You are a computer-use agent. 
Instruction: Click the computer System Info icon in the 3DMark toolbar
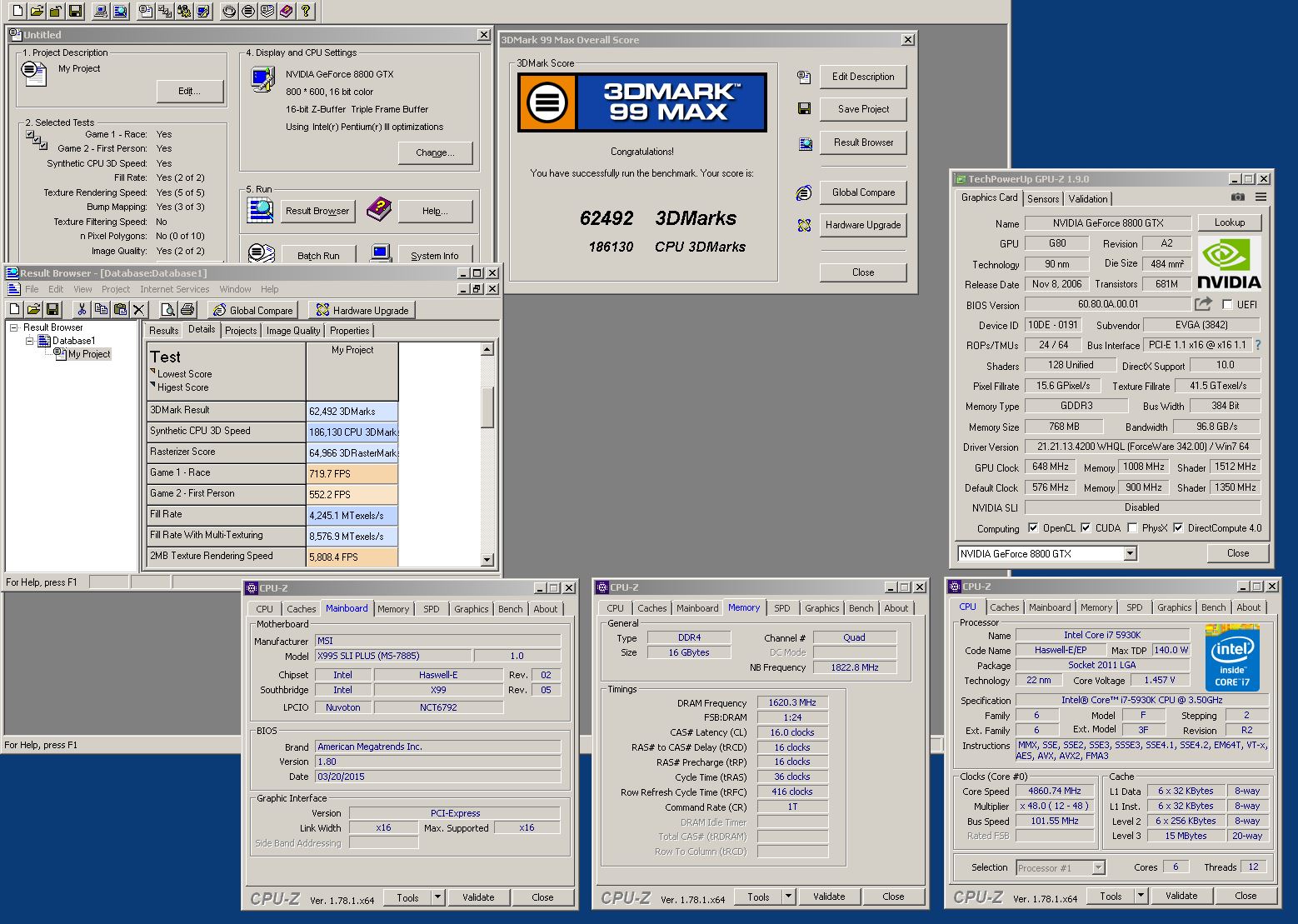point(102,11)
